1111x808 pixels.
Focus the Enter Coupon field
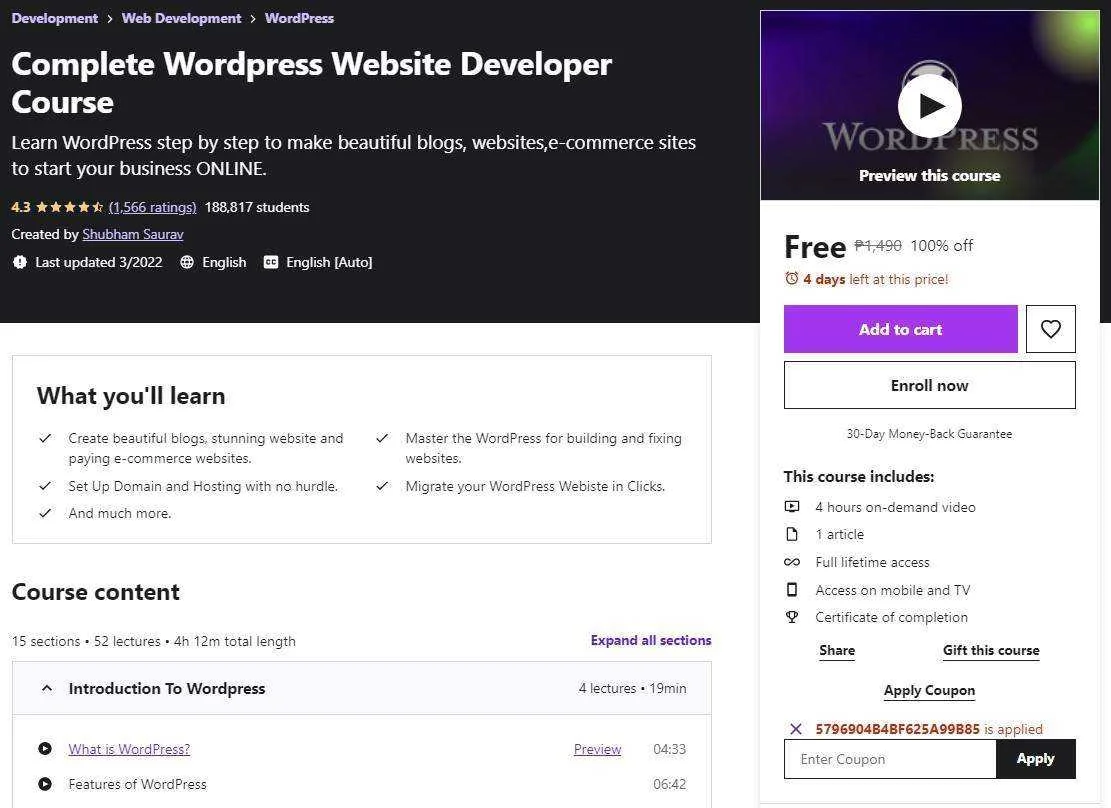click(890, 758)
